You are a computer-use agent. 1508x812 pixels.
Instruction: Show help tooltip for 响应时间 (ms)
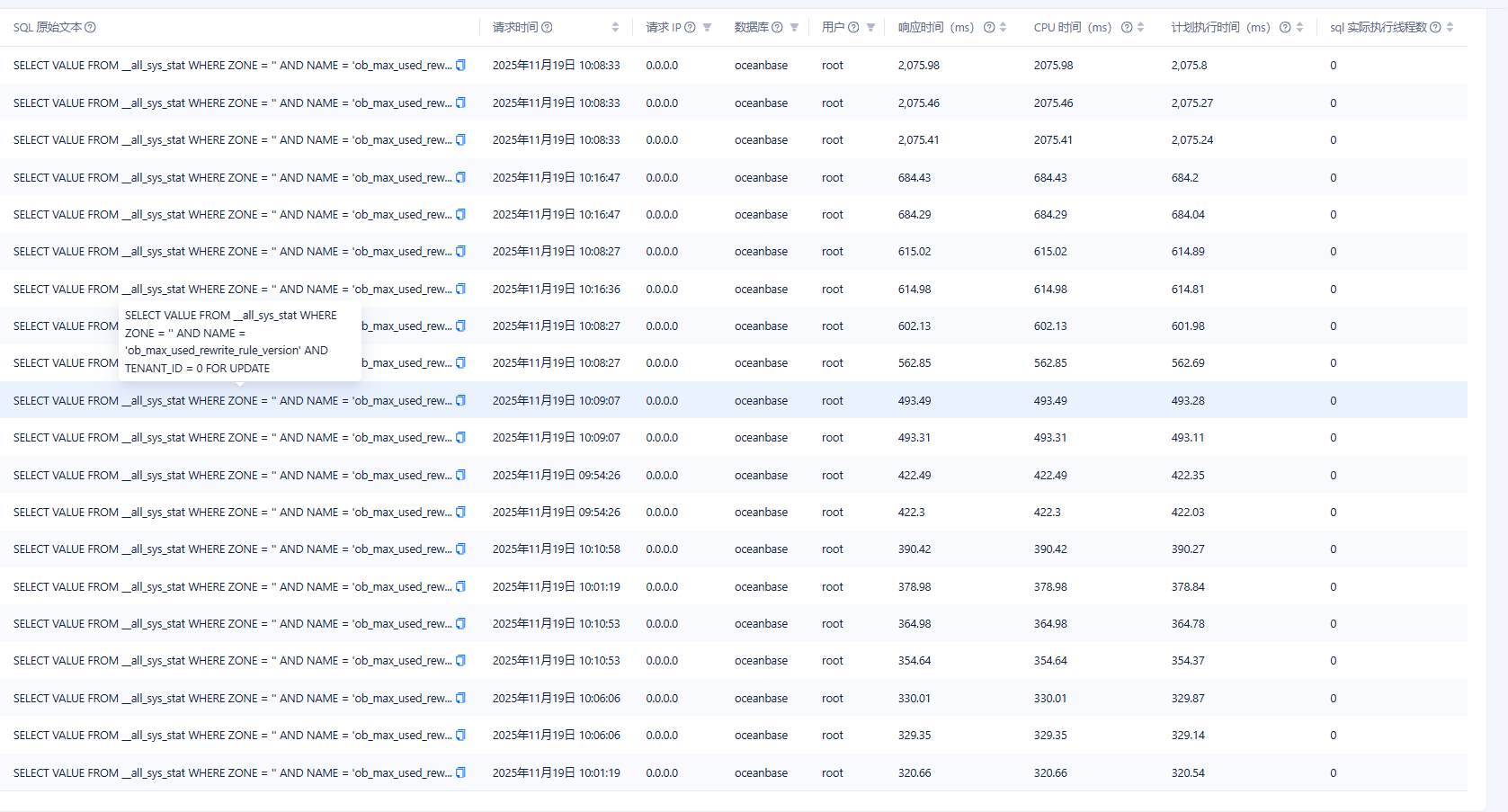click(x=989, y=28)
